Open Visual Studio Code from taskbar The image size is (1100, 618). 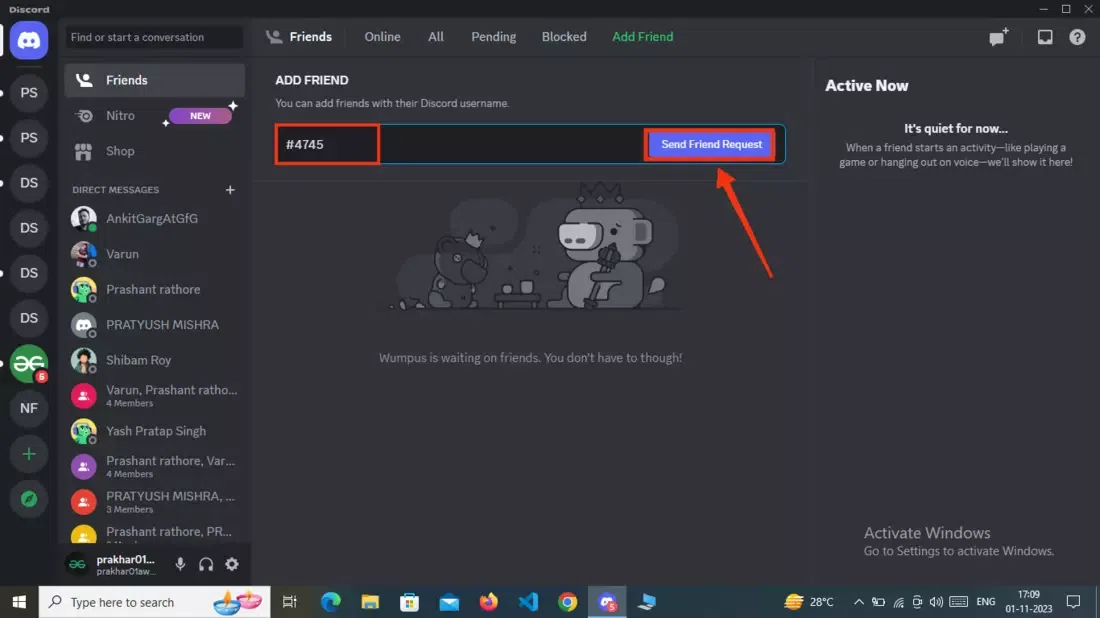pyautogui.click(x=528, y=602)
